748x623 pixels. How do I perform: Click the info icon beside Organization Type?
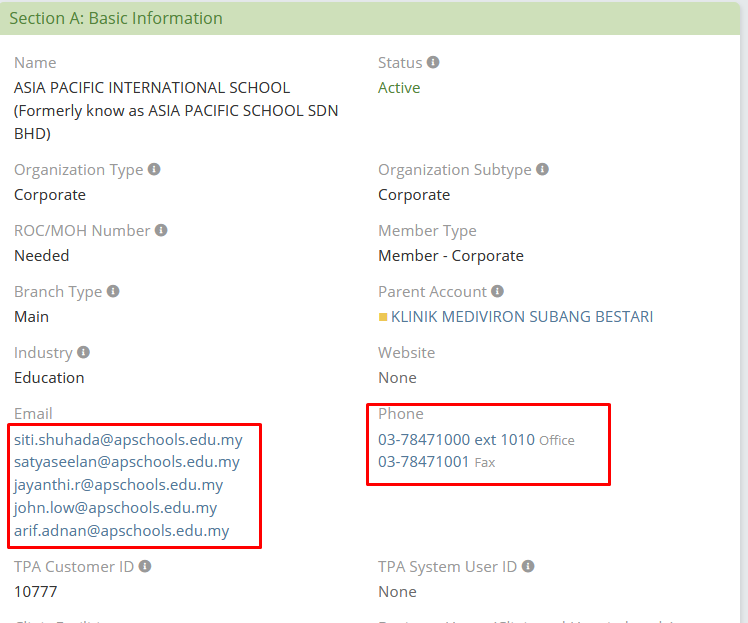pyautogui.click(x=154, y=169)
